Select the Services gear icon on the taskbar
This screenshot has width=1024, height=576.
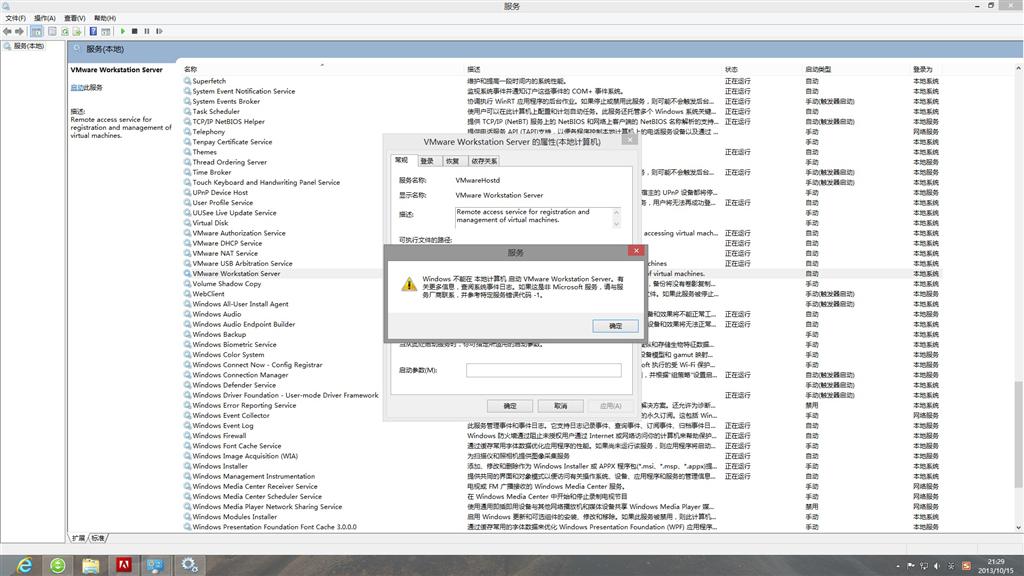[x=189, y=565]
